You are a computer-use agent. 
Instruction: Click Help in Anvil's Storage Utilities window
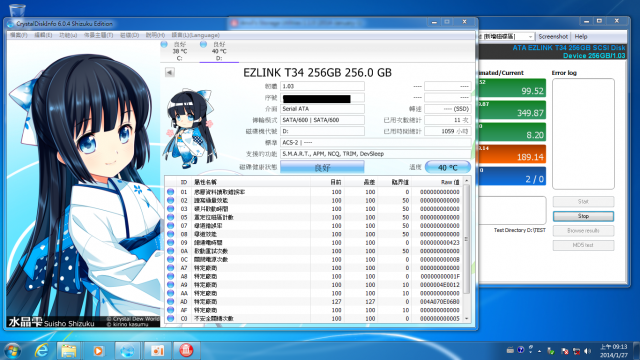[x=581, y=36]
